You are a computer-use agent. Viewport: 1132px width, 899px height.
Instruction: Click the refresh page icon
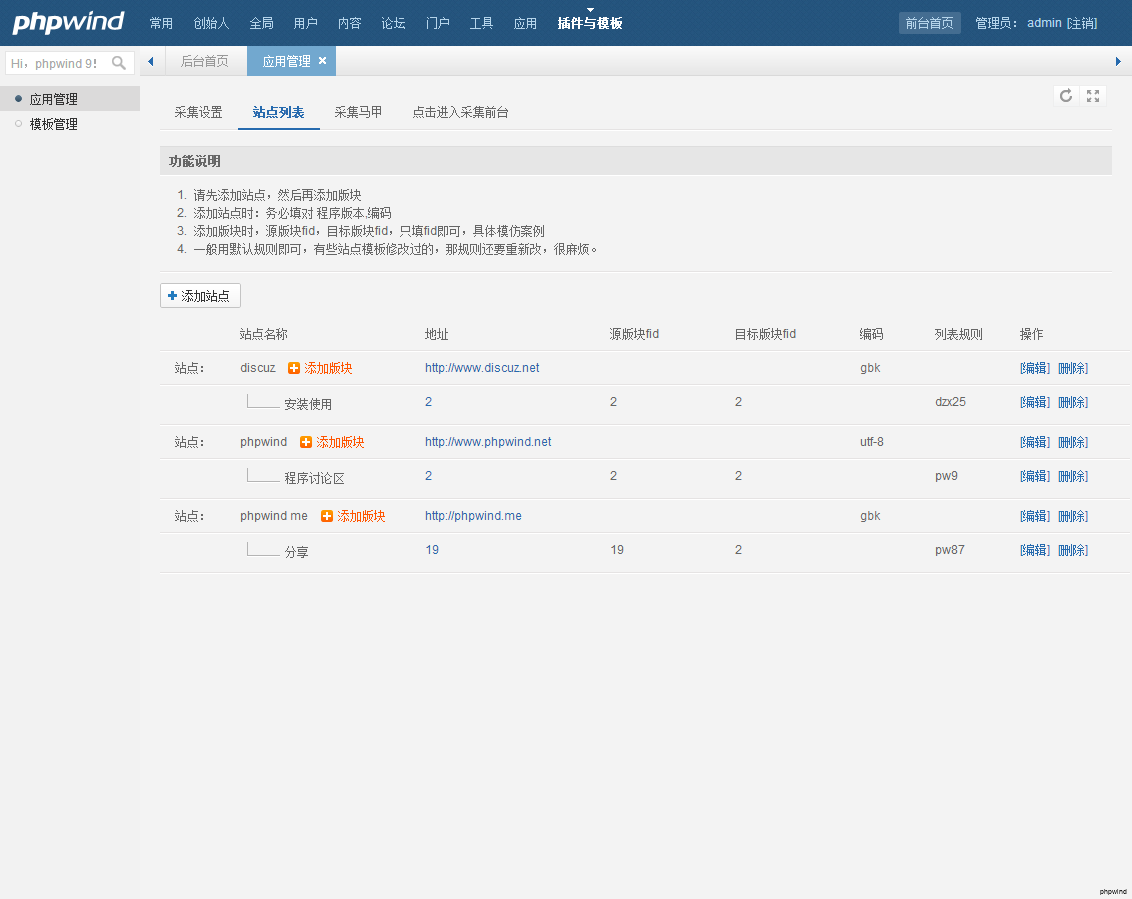click(1066, 95)
